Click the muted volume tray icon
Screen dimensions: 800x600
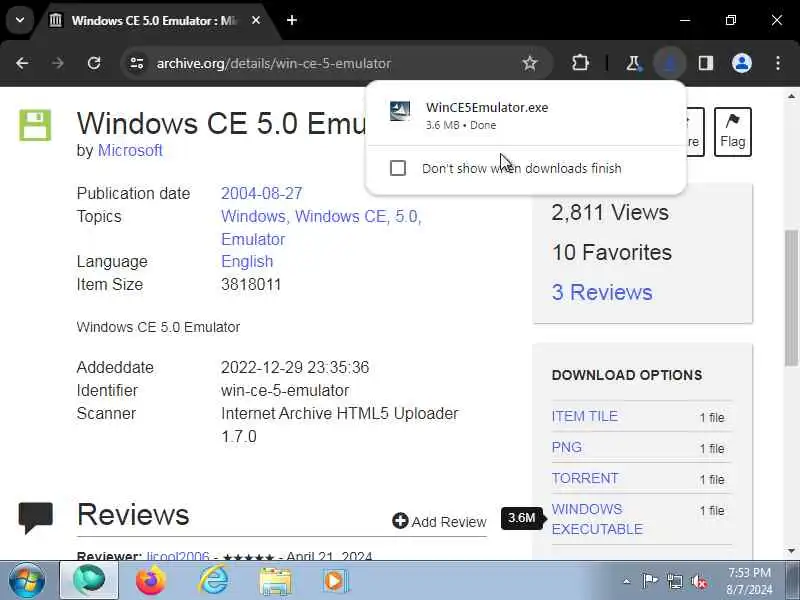pos(699,581)
